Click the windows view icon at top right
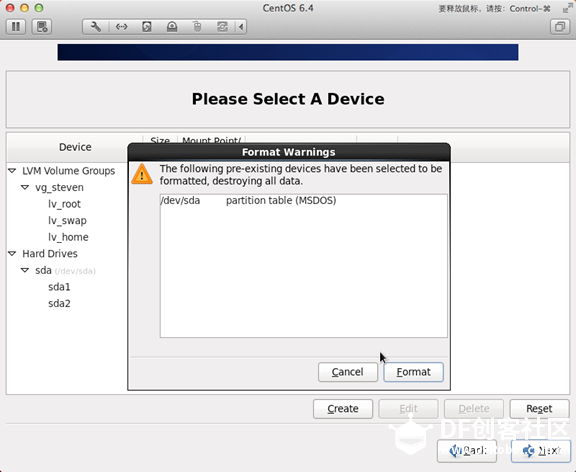The width and height of the screenshot is (576, 472). (560, 27)
